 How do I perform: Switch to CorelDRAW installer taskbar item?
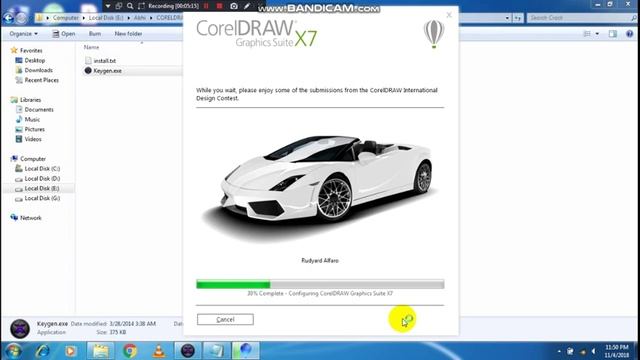click(x=245, y=351)
